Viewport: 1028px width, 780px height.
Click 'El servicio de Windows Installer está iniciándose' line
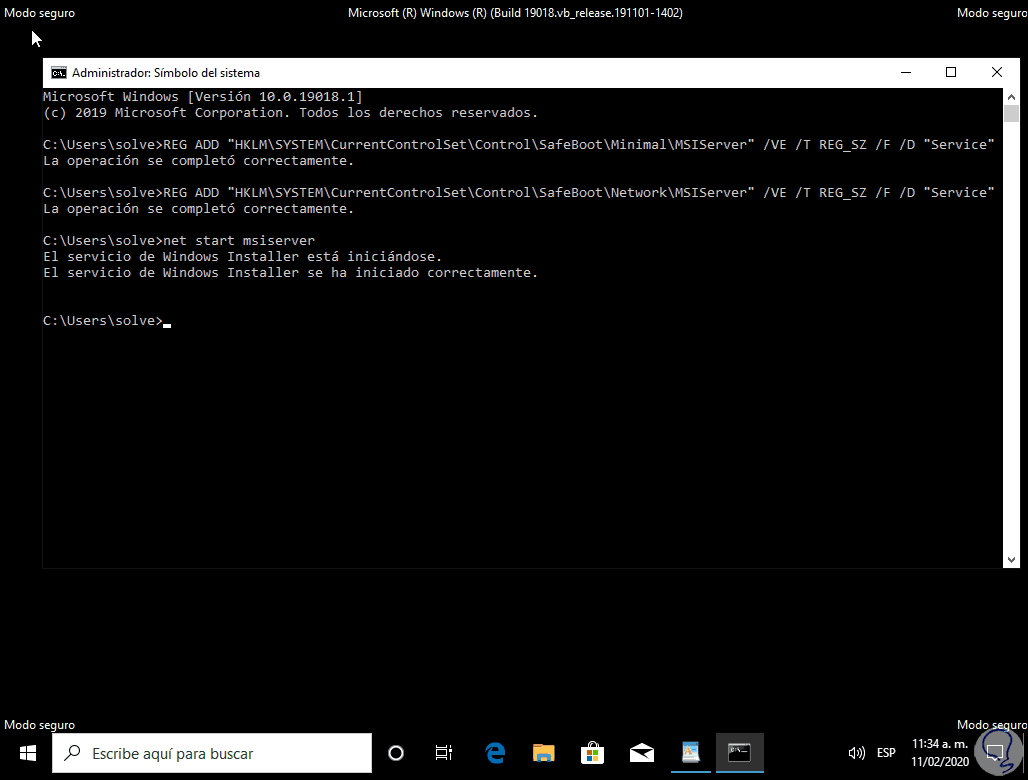pos(243,256)
